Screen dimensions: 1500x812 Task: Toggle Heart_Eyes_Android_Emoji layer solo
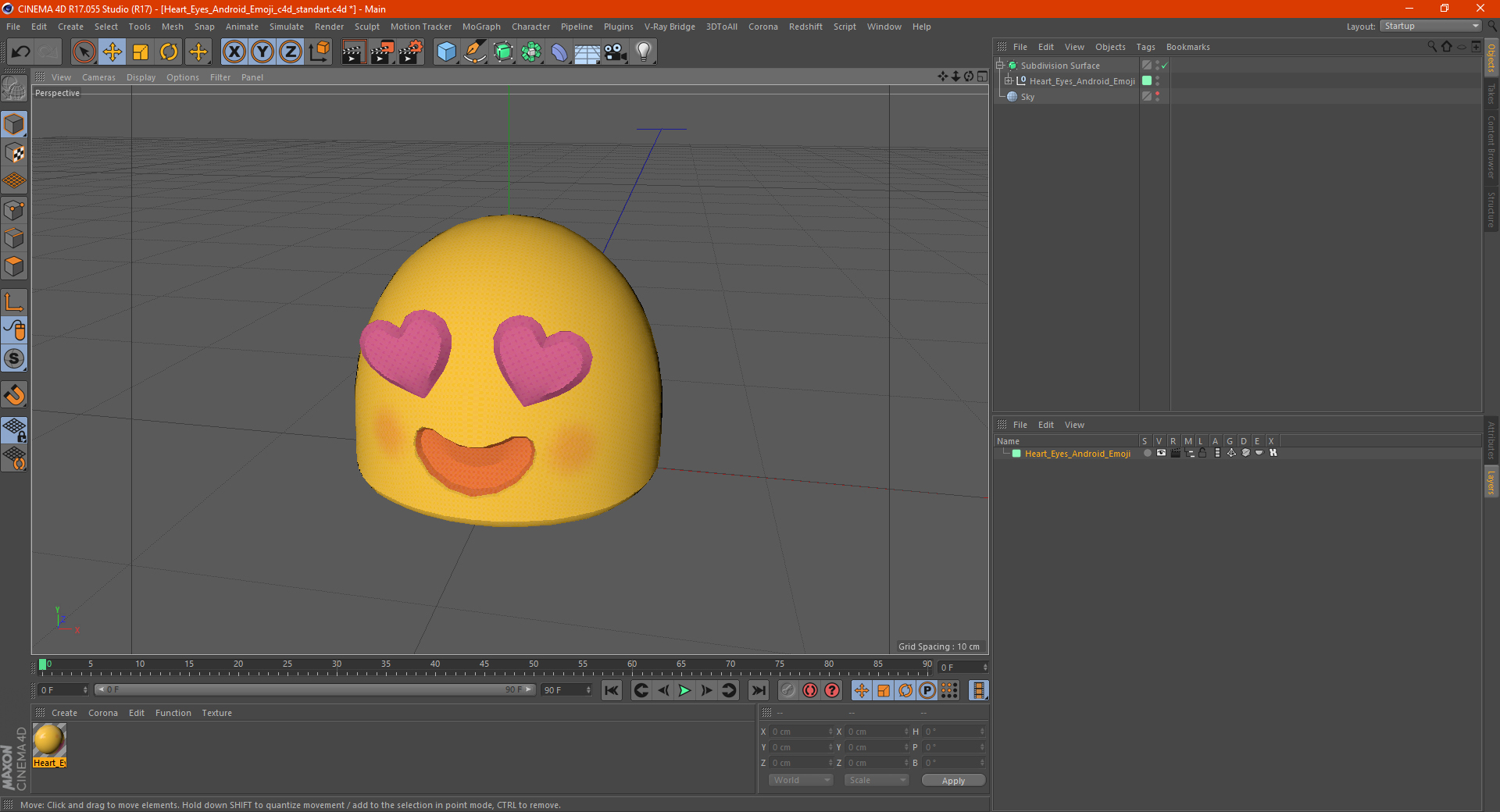(1147, 454)
